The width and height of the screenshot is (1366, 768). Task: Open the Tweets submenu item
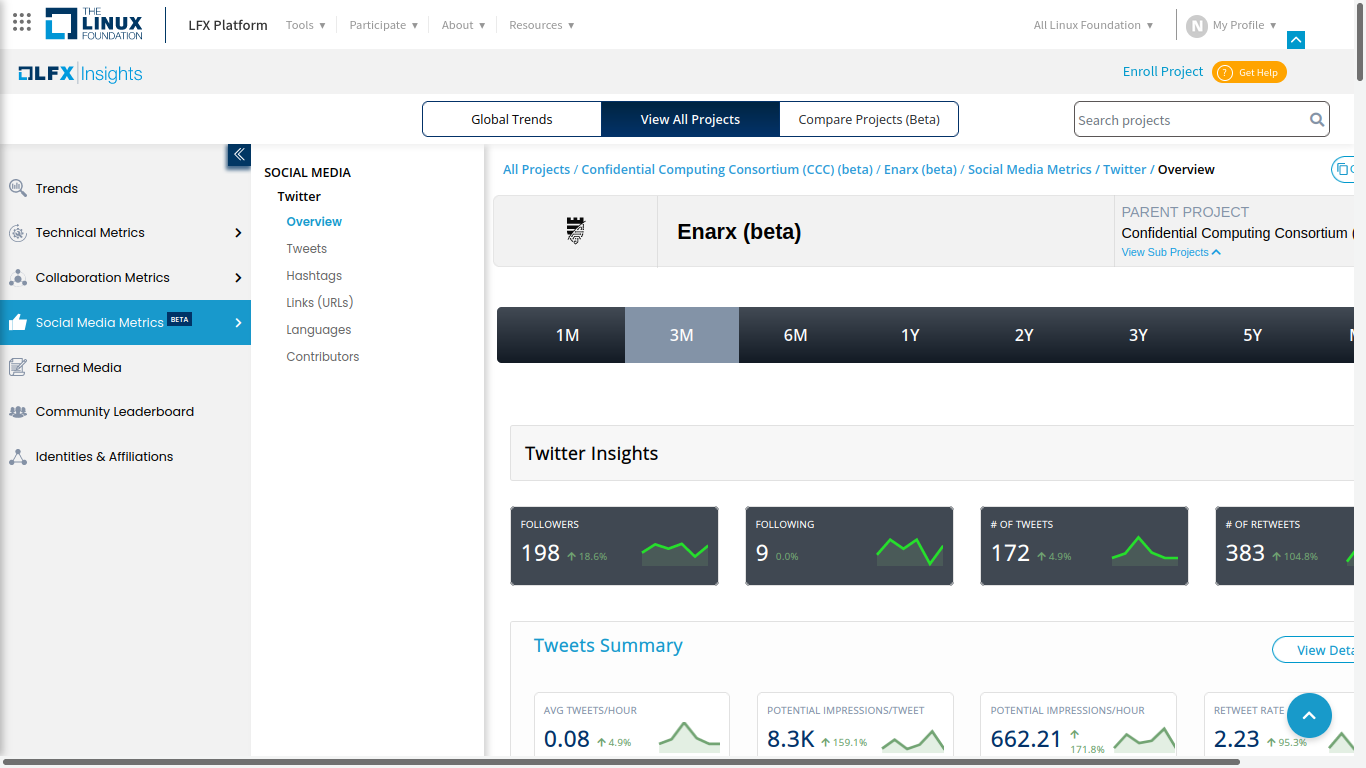[307, 249]
